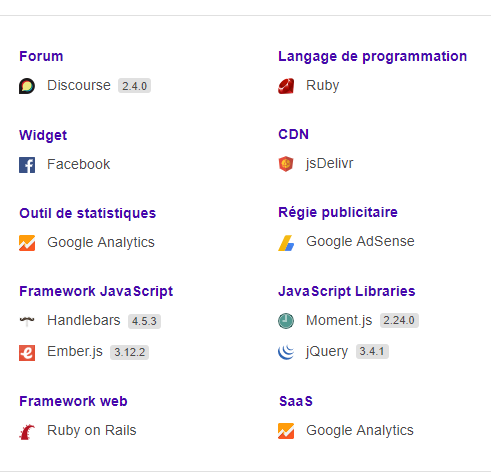Click the Google AdSense icon

click(286, 243)
